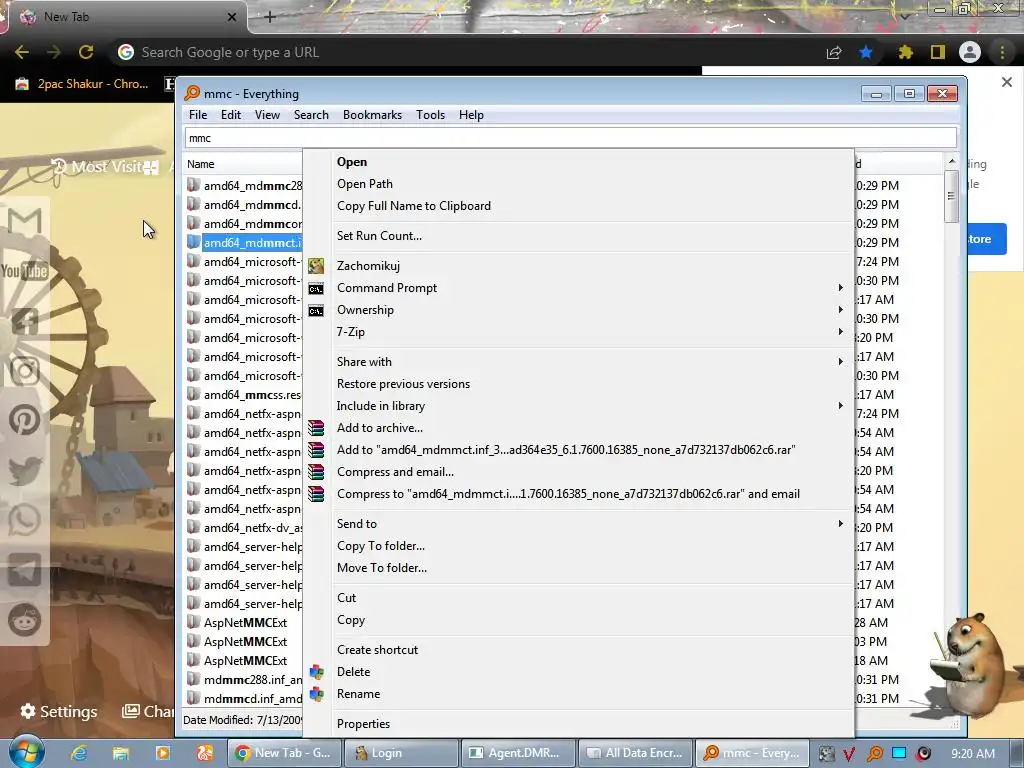Click the Command Prompt console icon

(x=316, y=289)
